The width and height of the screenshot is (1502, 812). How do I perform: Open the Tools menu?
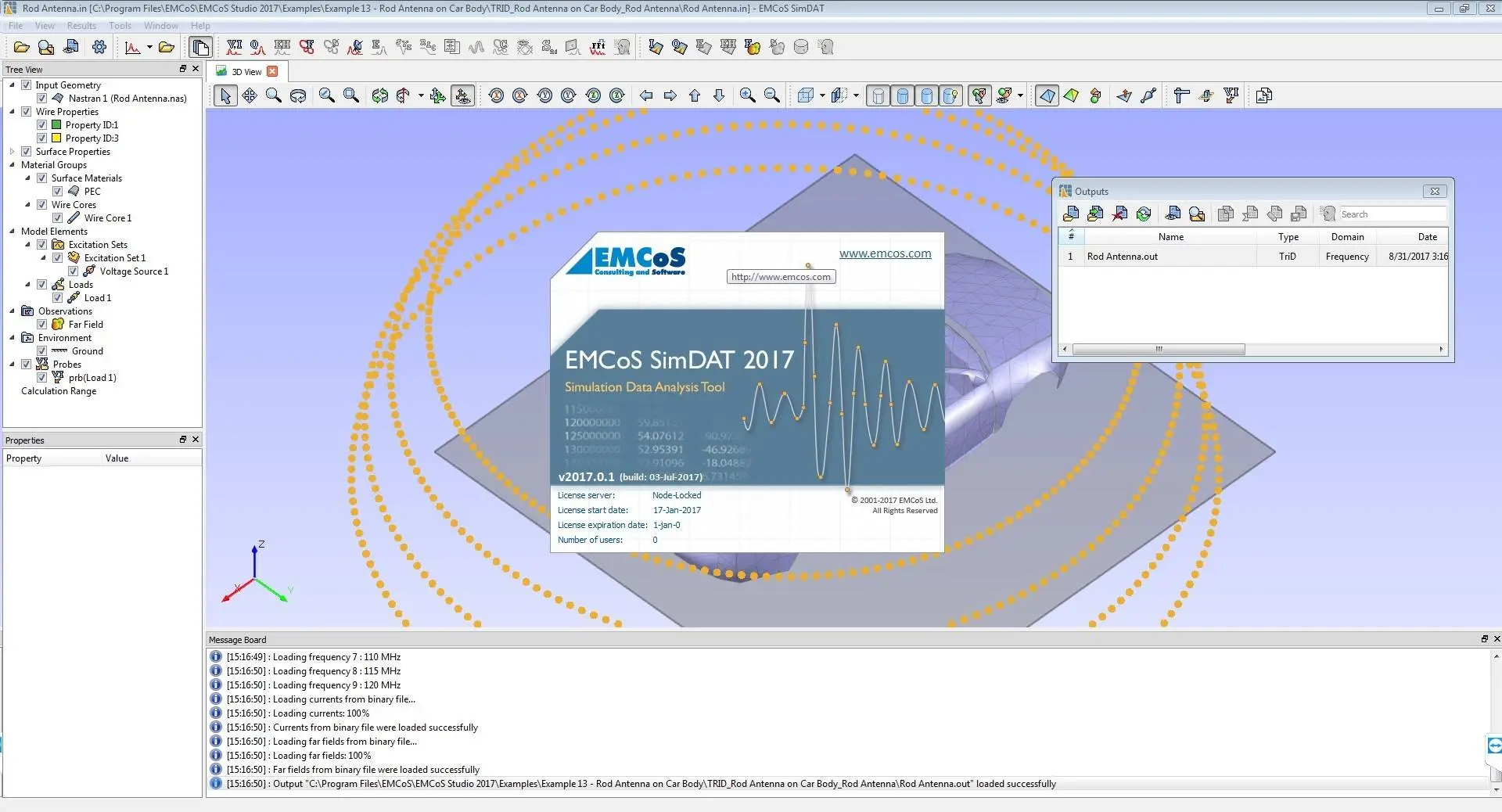coord(120,25)
